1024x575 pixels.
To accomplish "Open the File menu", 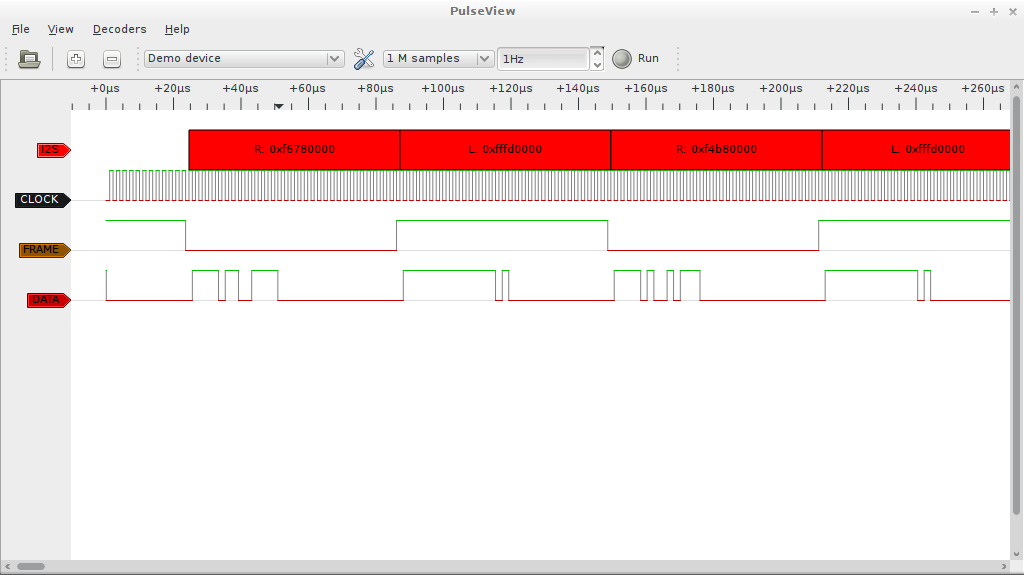I will point(20,29).
